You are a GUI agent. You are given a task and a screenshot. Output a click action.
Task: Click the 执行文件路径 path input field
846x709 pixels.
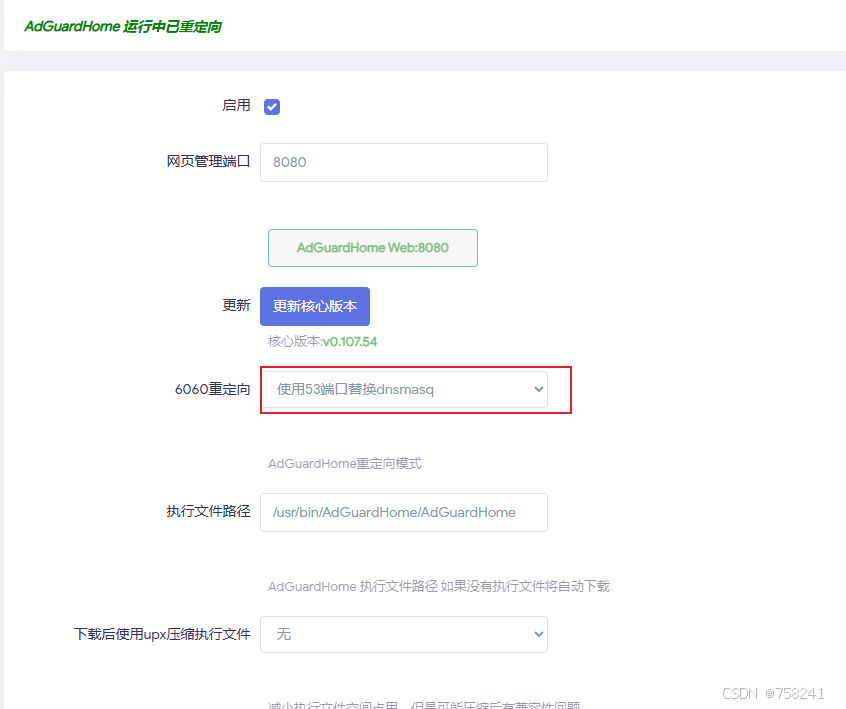(x=404, y=512)
